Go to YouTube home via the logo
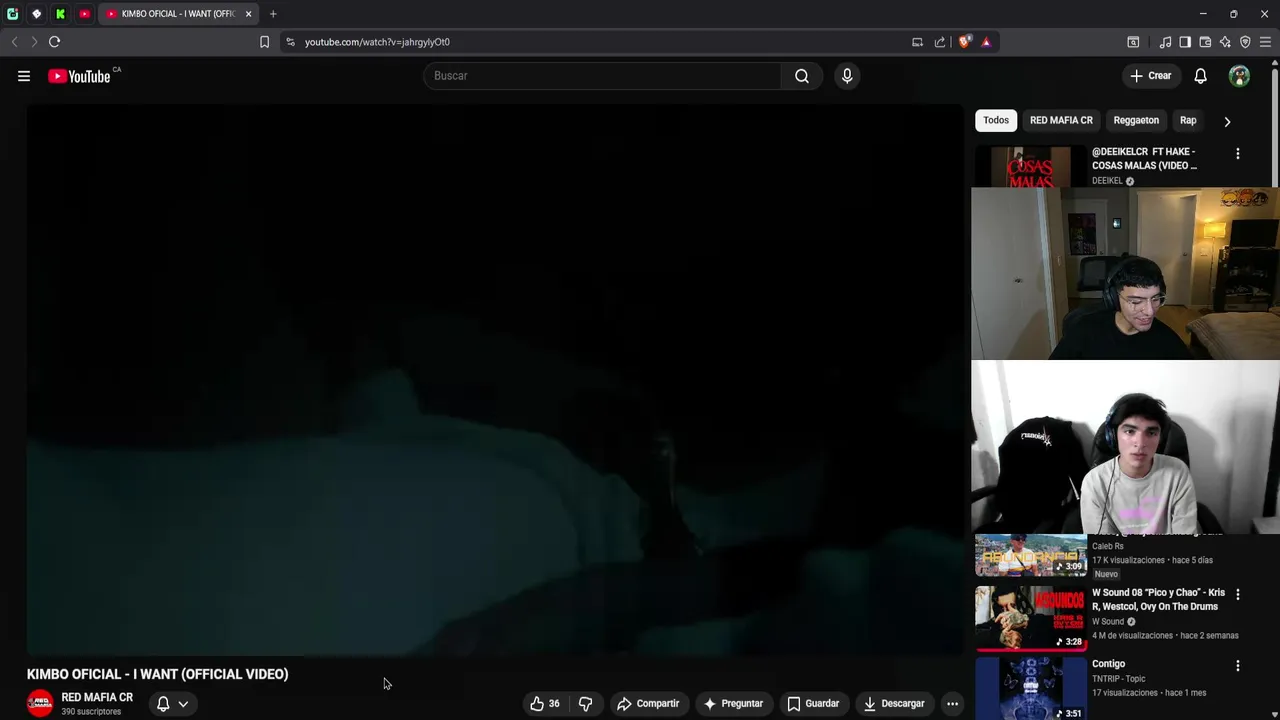 pos(79,76)
